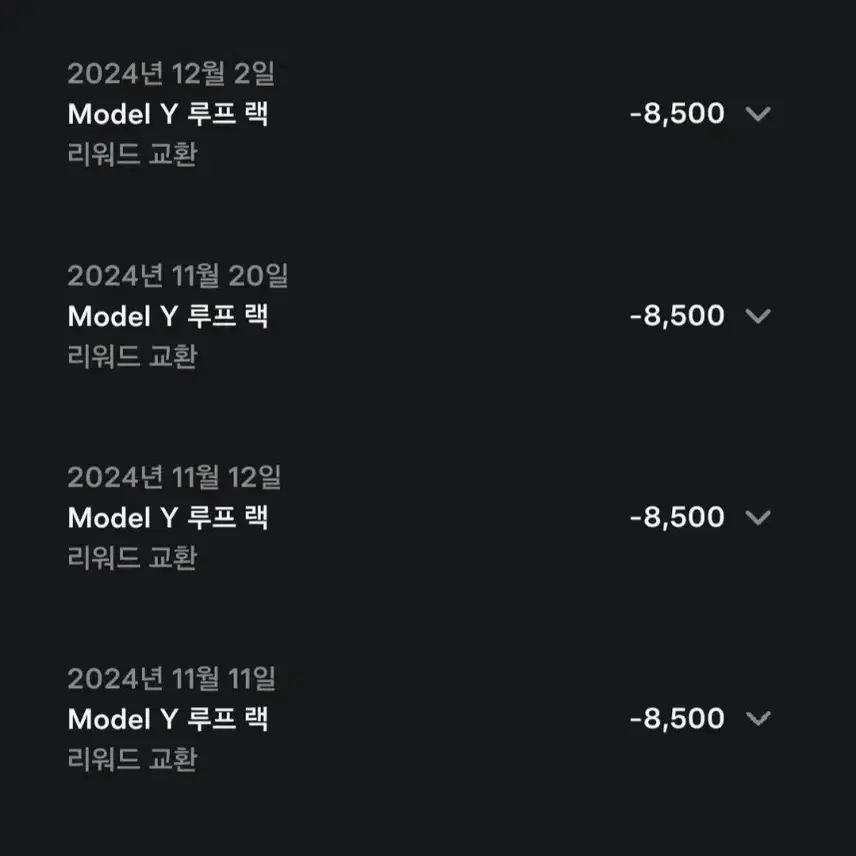Click 리워드 교환 label of November 11 entry
Image resolution: width=856 pixels, height=856 pixels.
point(132,759)
